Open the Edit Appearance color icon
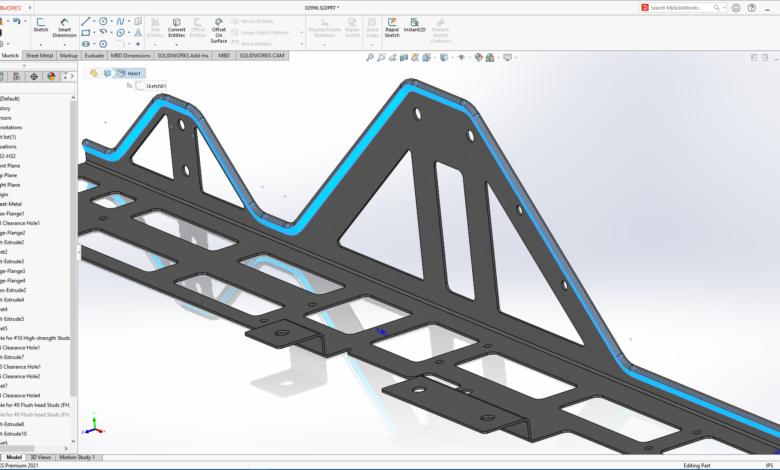Viewport: 780px width, 470px height. [479, 57]
